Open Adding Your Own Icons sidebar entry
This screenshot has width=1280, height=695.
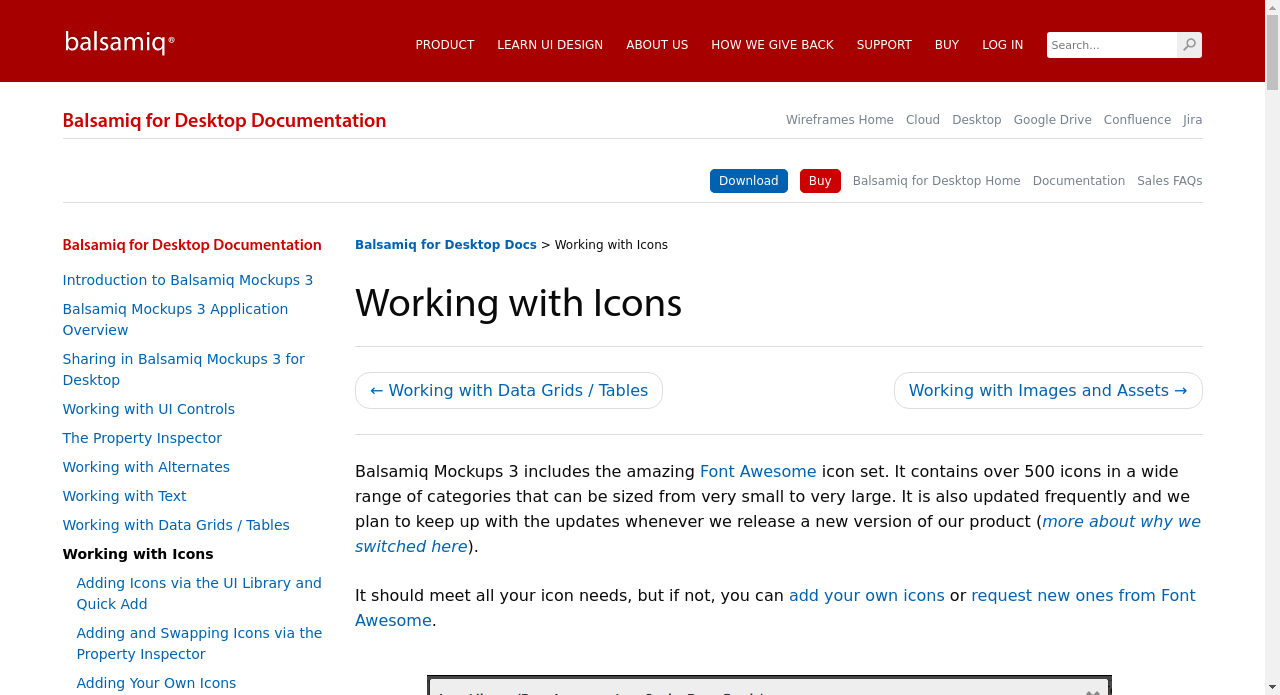tap(156, 682)
